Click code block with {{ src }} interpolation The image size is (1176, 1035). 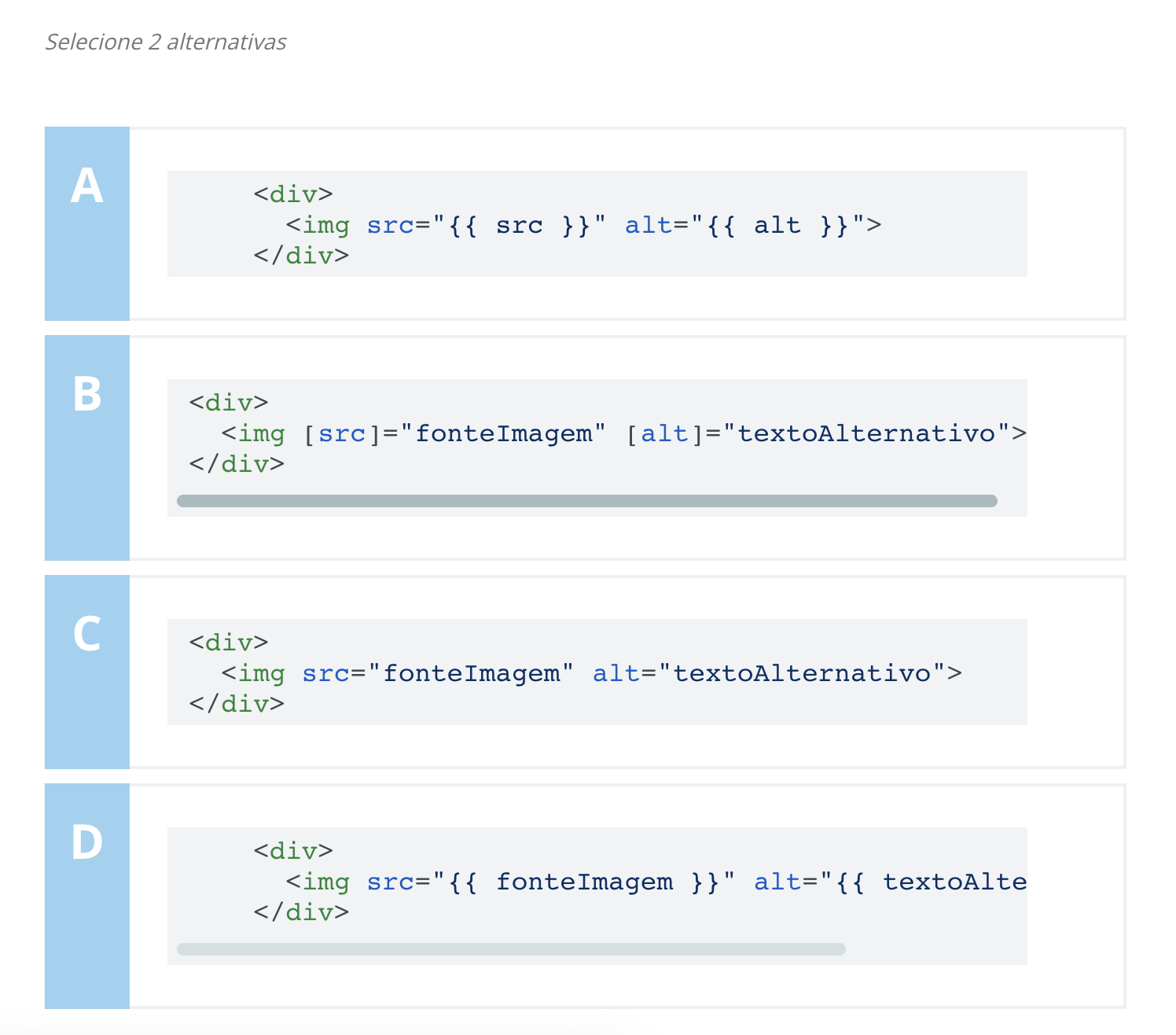point(597,223)
